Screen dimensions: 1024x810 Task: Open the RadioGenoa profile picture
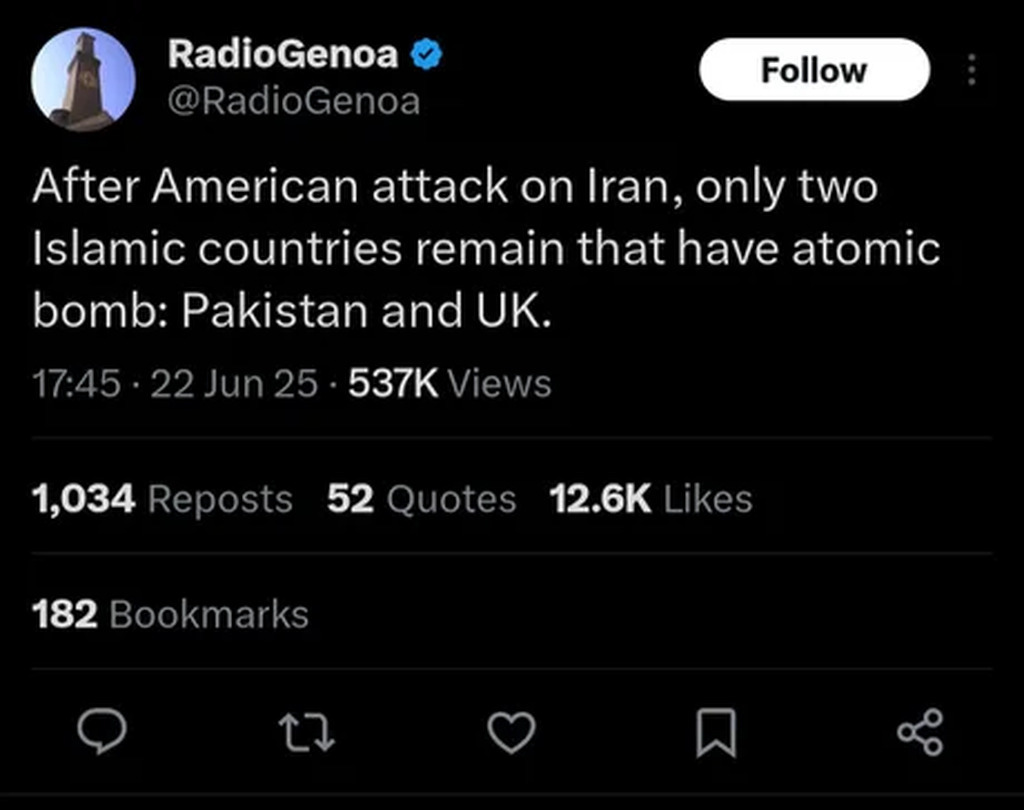(x=84, y=79)
